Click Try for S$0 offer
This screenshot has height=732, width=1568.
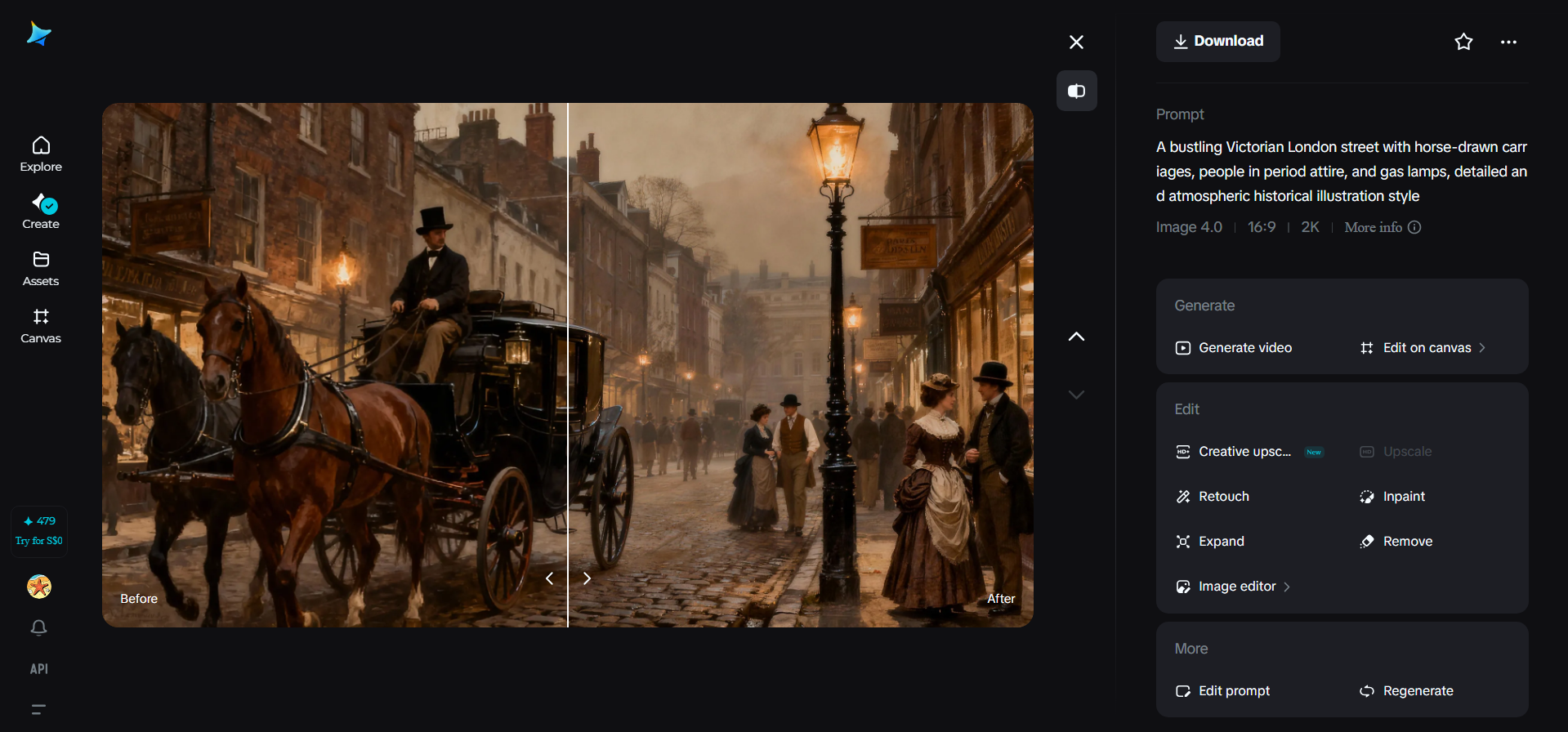pyautogui.click(x=39, y=541)
